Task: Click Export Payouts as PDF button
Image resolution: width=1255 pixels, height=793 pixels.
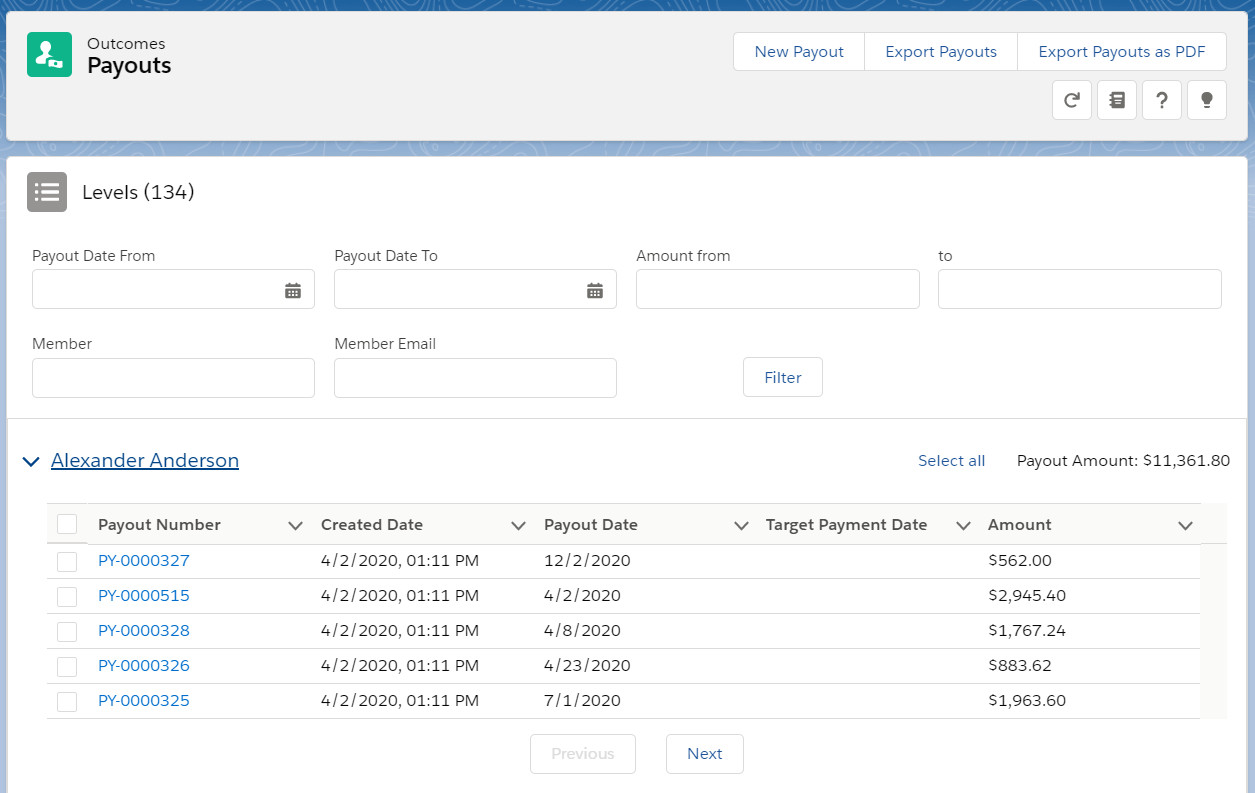Action: click(1122, 52)
